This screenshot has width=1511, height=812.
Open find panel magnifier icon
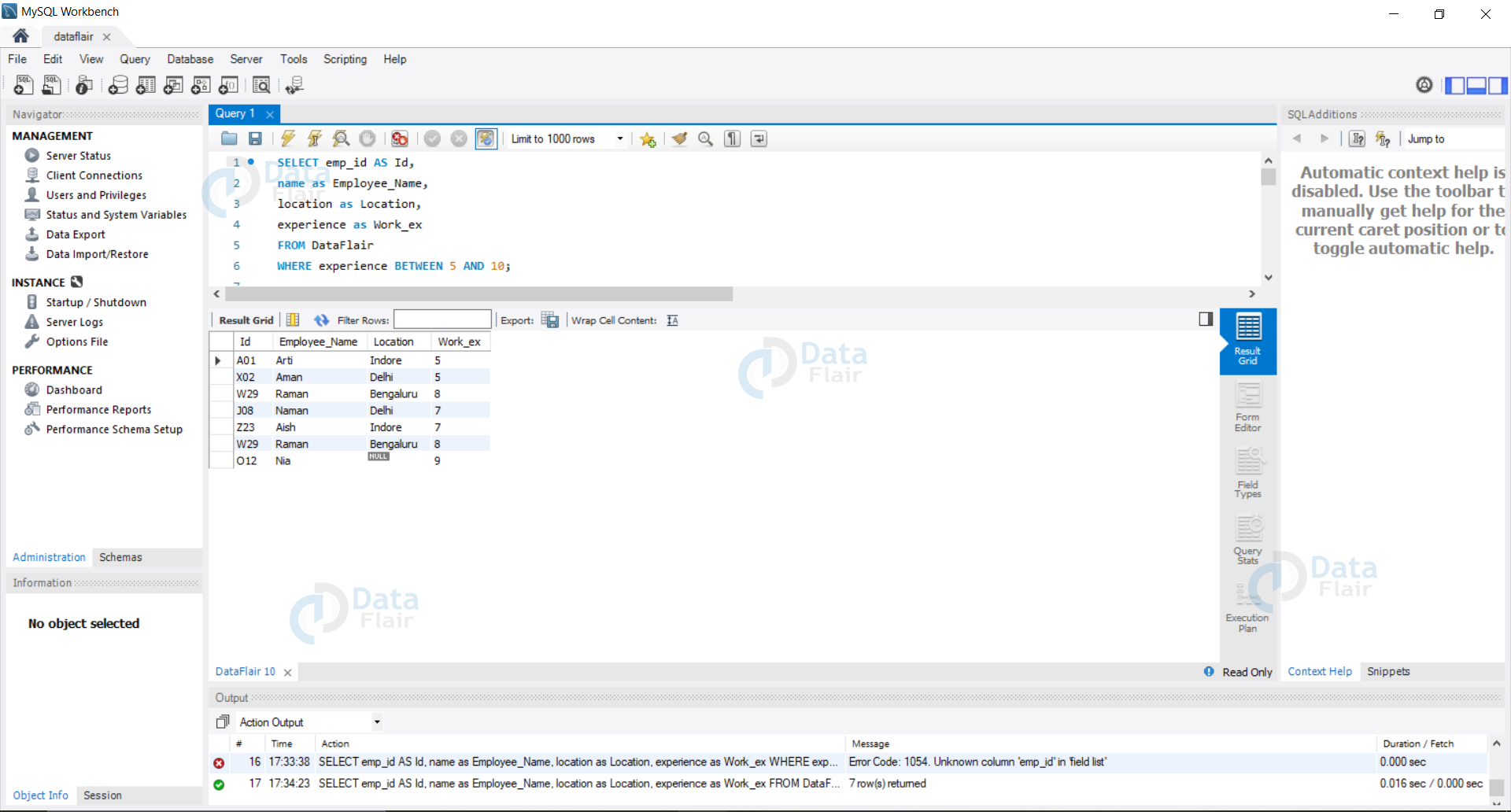pyautogui.click(x=706, y=139)
